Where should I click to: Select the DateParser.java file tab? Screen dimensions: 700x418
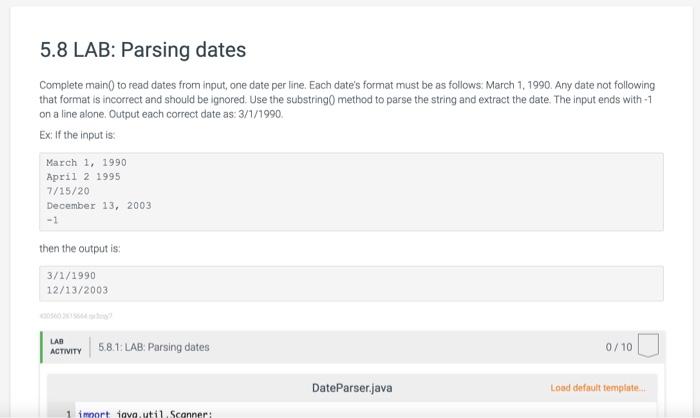[352, 388]
